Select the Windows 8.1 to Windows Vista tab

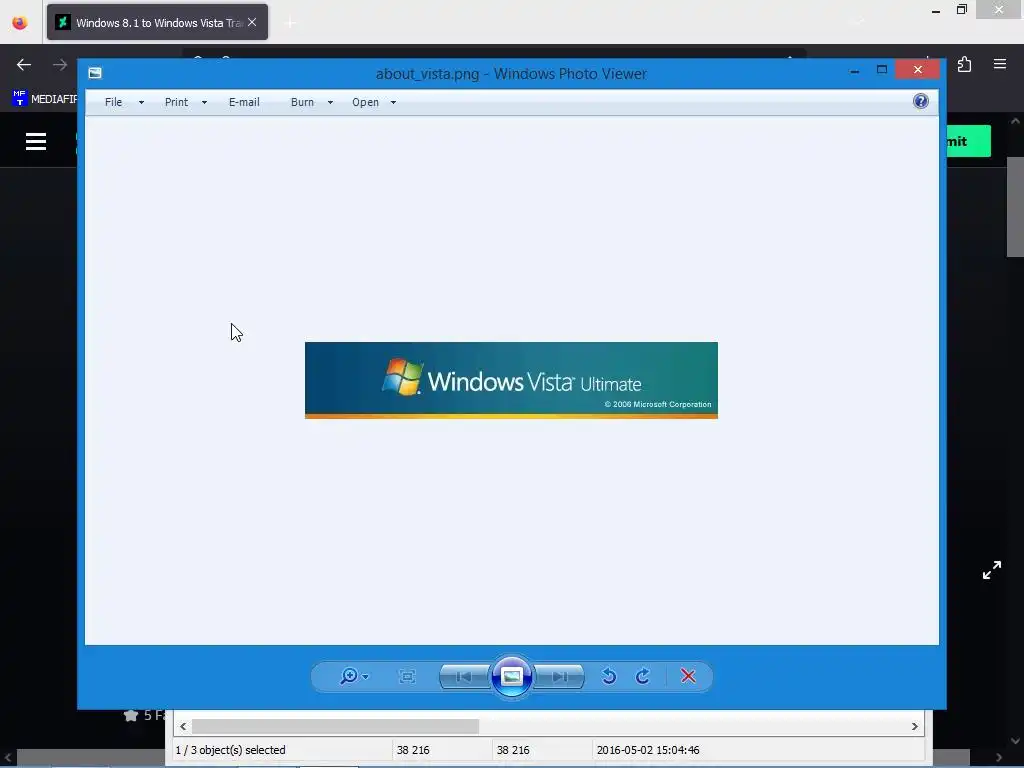coord(157,22)
